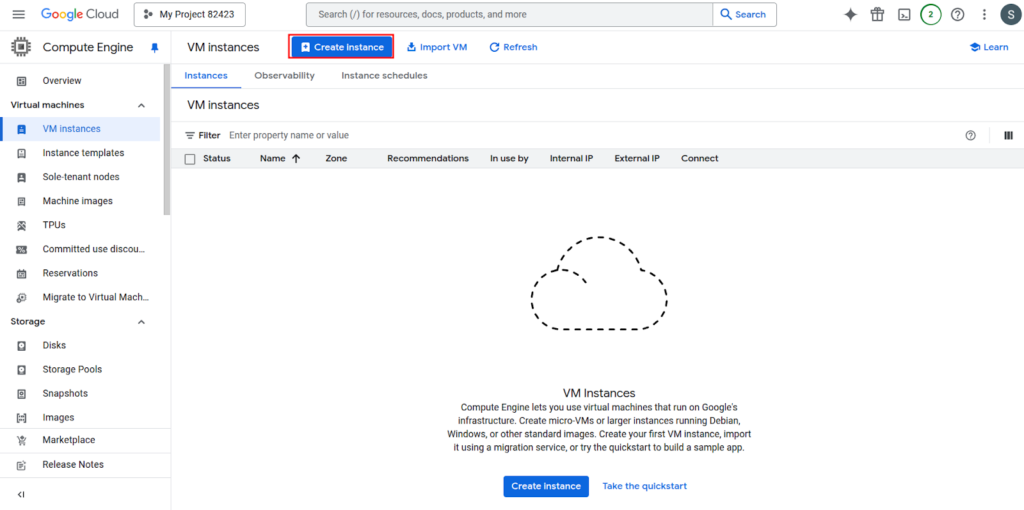Screen dimensions: 1024x510
Task: Click Import VM button
Action: coord(437,47)
